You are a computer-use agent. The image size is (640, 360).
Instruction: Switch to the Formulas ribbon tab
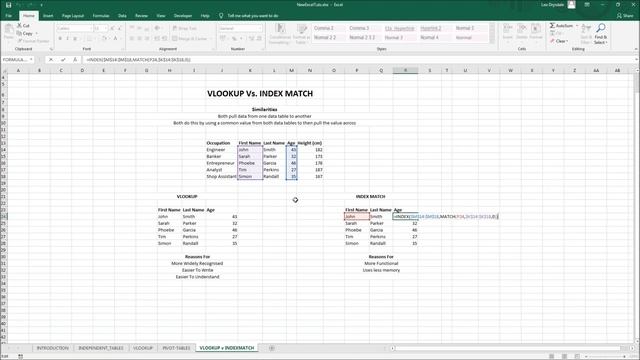pyautogui.click(x=101, y=16)
